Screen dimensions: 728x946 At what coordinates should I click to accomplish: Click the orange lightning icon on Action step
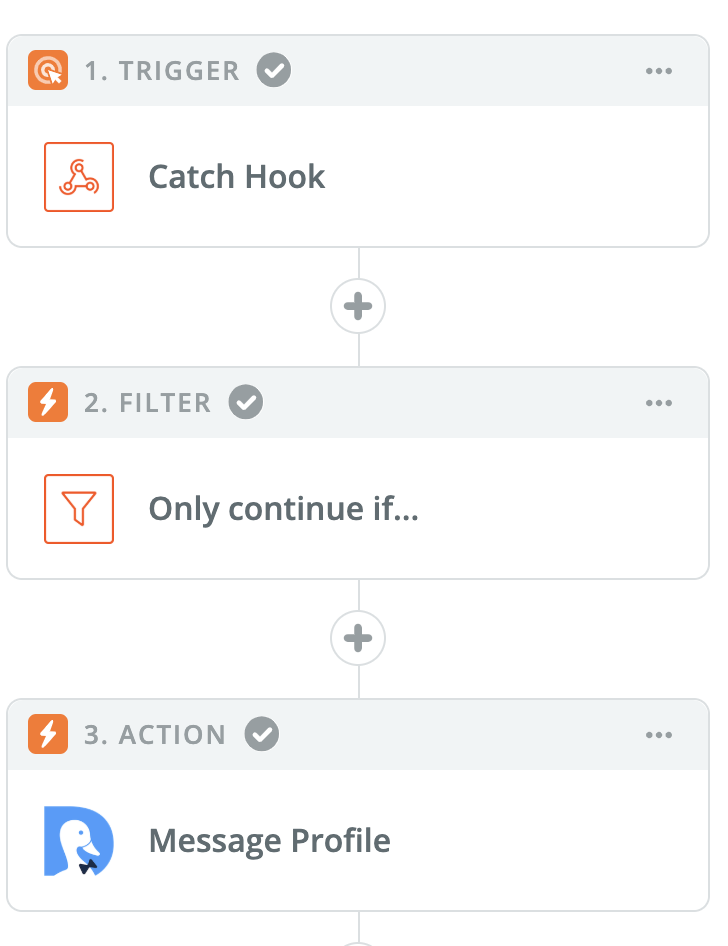[48, 734]
